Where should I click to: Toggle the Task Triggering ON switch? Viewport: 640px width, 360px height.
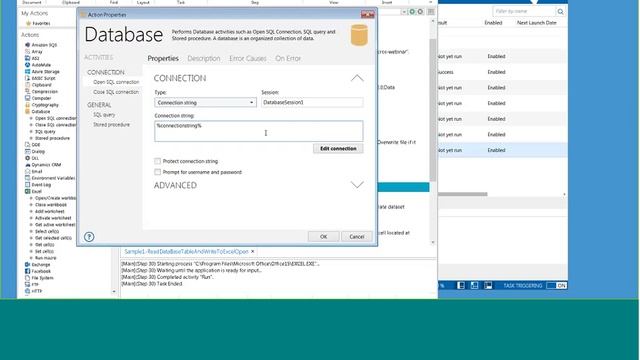(x=556, y=285)
